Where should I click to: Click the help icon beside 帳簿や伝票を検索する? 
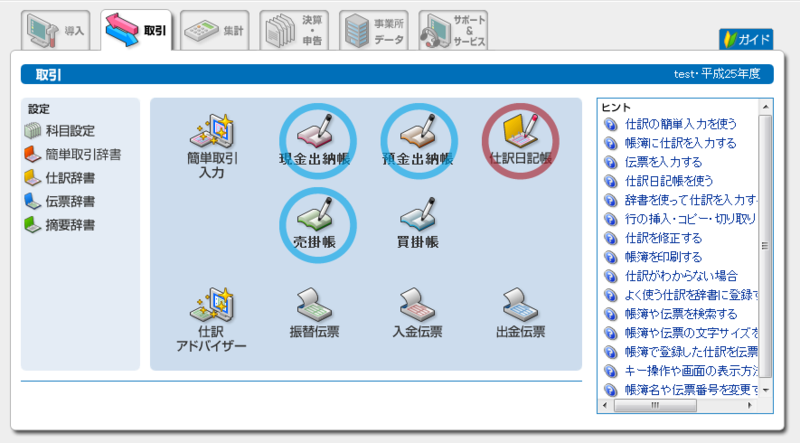point(610,314)
